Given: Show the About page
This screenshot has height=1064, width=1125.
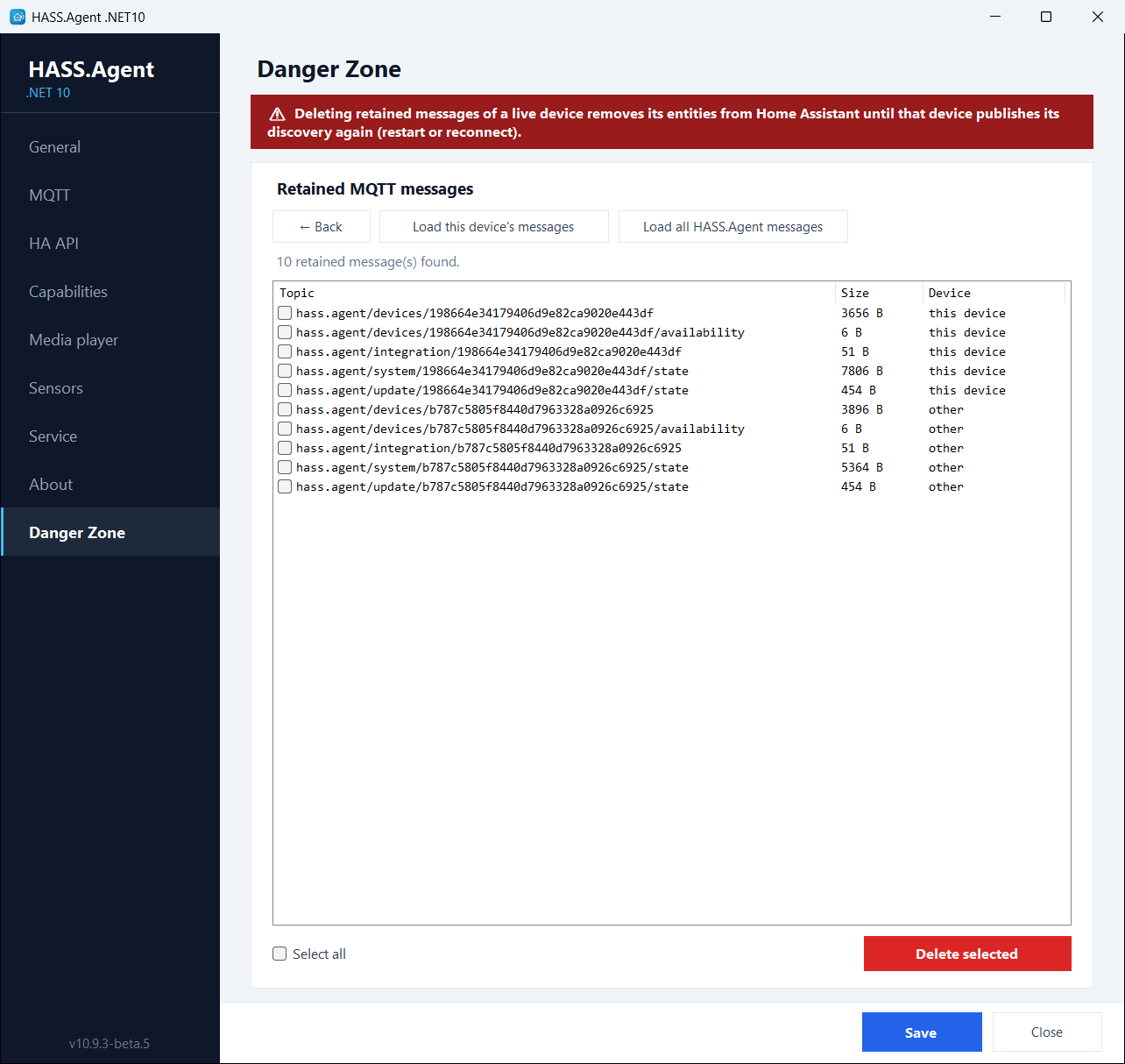Looking at the screenshot, I should tap(110, 485).
